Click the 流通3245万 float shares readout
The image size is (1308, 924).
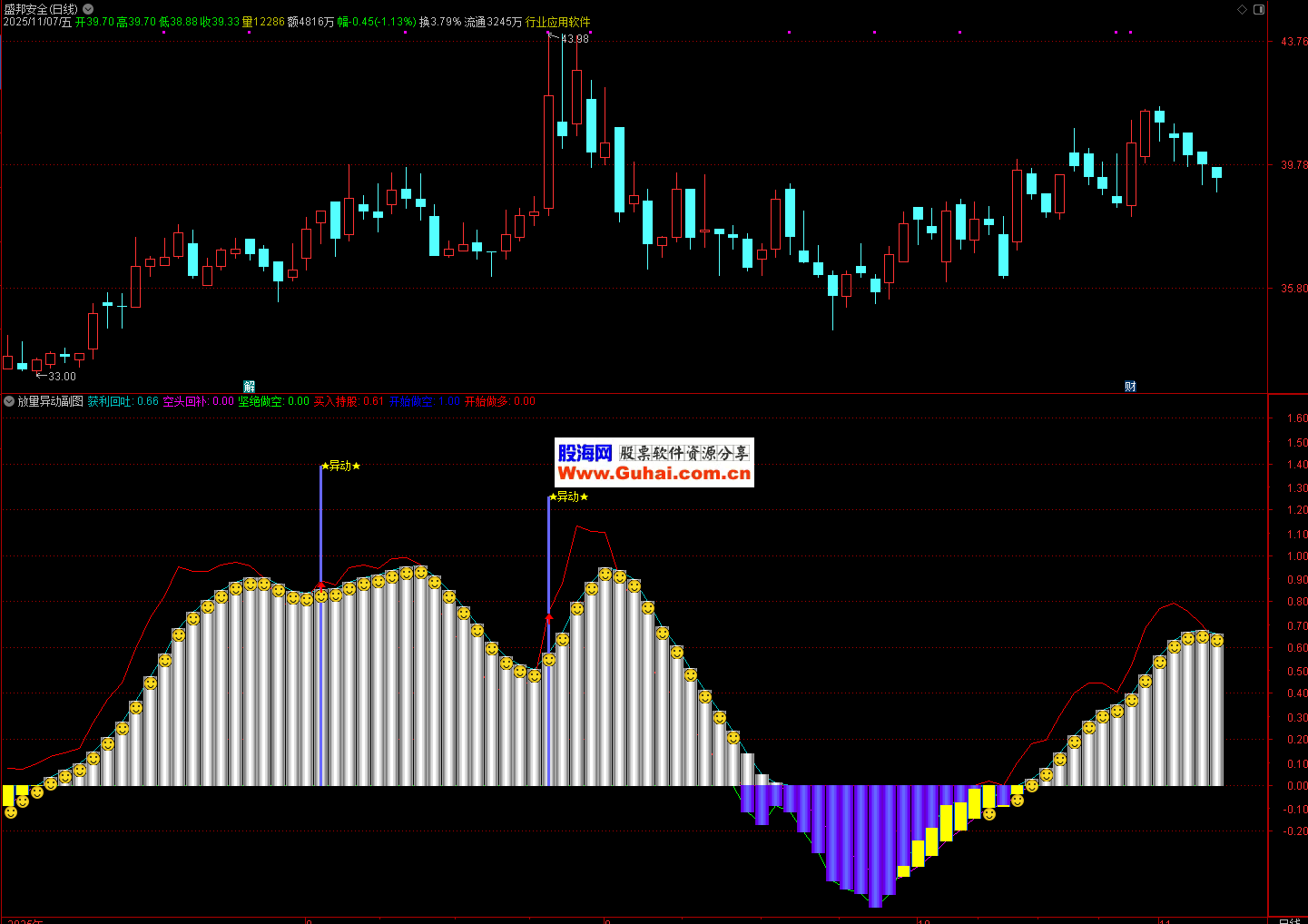click(x=493, y=22)
